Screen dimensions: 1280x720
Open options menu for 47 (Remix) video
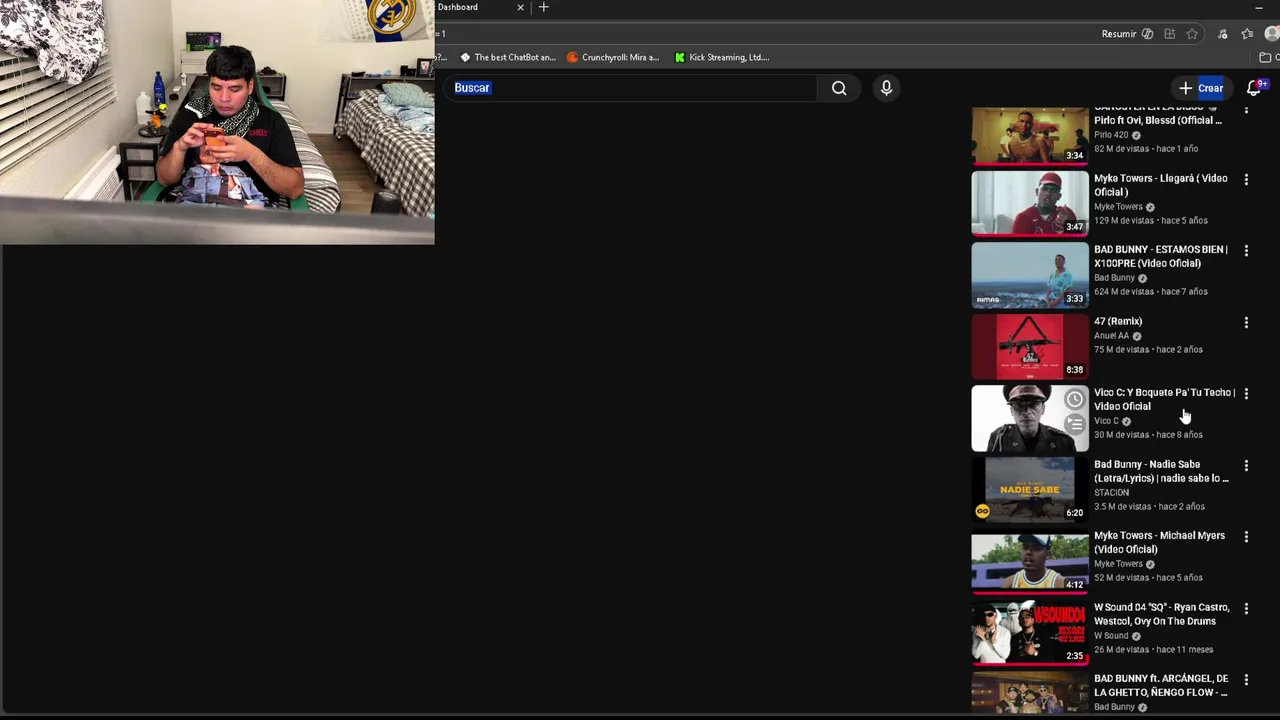point(1246,323)
